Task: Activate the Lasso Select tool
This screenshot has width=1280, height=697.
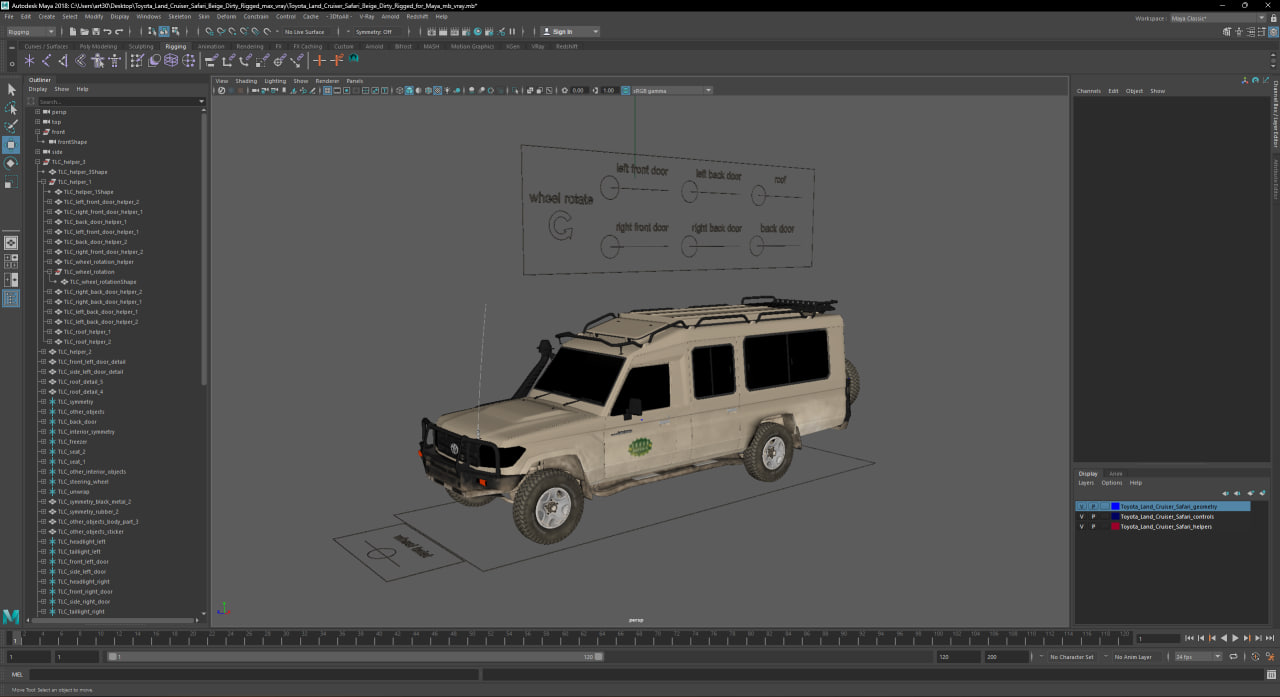Action: coord(11,107)
